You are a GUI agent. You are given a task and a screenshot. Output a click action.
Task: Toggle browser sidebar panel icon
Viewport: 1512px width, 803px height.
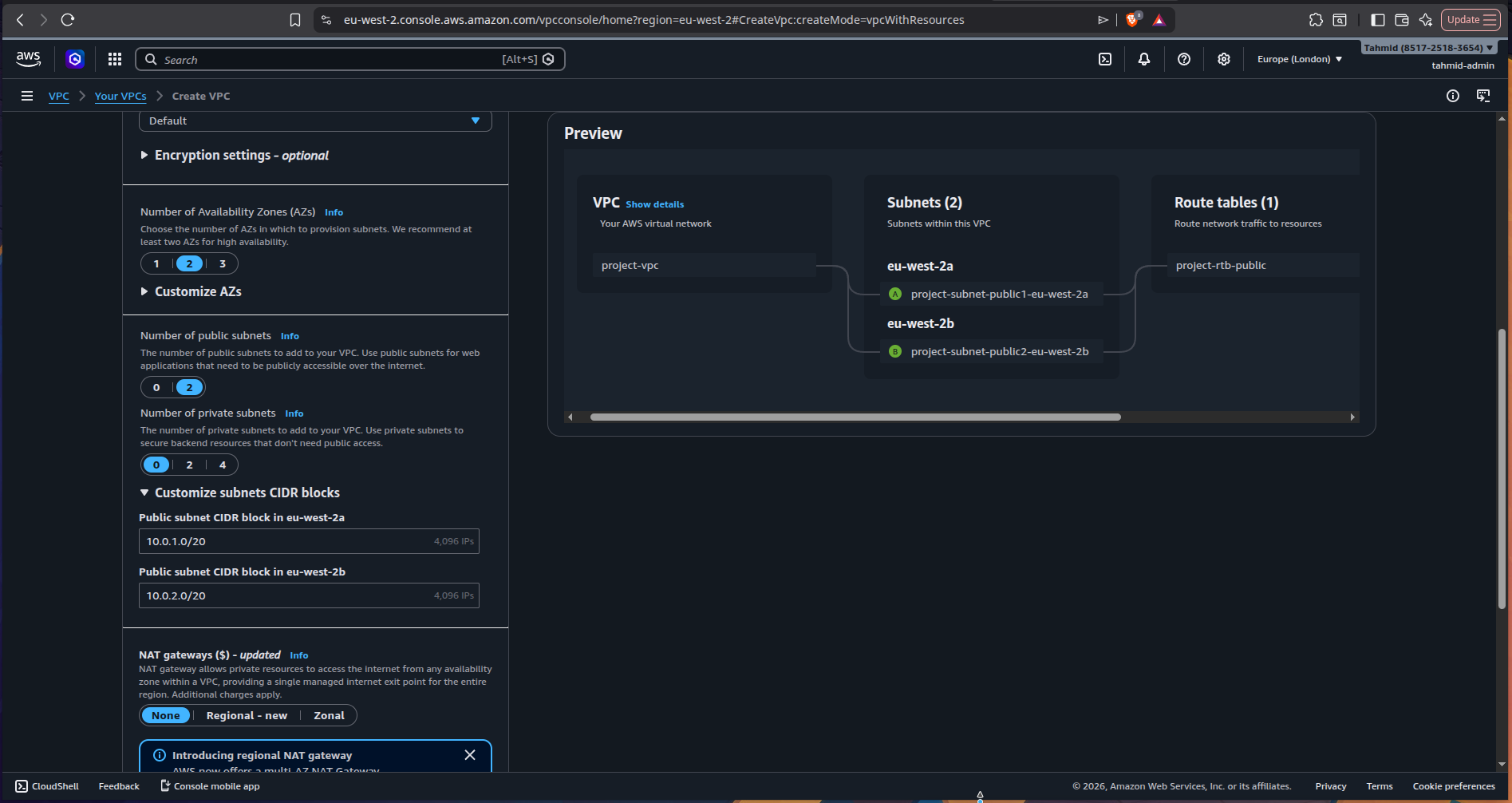(x=1378, y=20)
